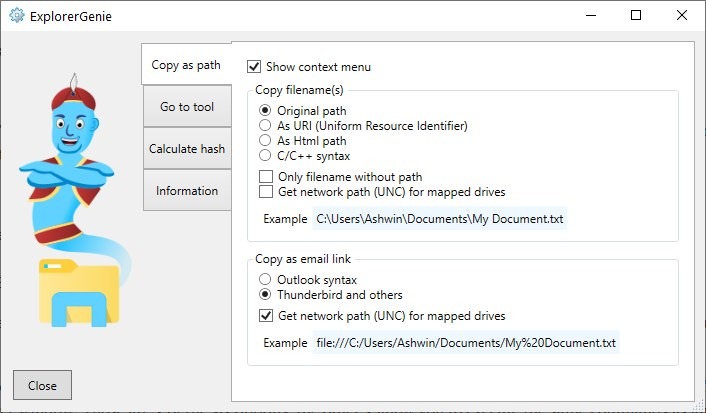Choose the As Html path option
The height and width of the screenshot is (413, 706).
(265, 141)
